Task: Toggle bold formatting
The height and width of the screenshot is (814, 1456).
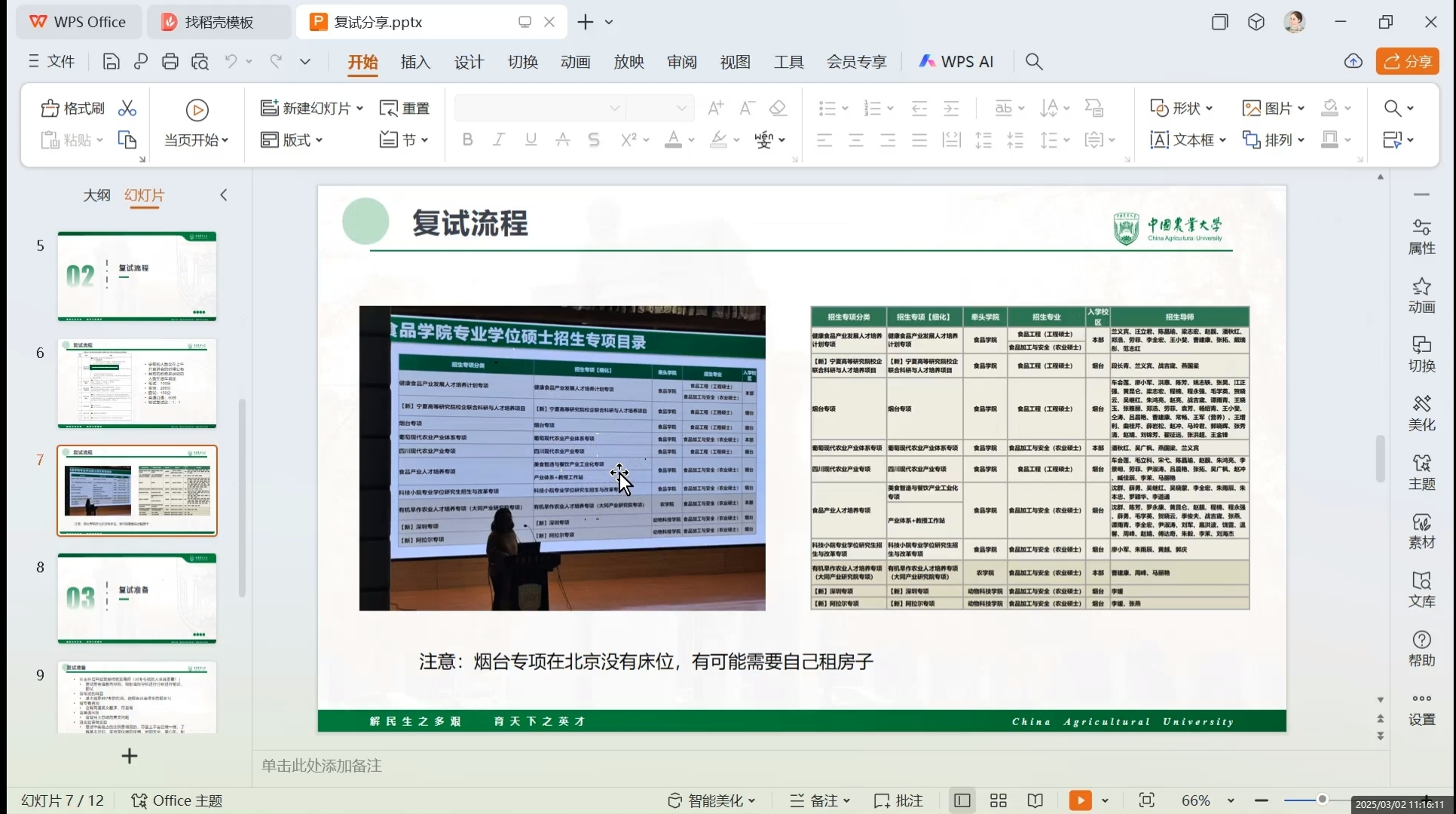Action: (467, 139)
